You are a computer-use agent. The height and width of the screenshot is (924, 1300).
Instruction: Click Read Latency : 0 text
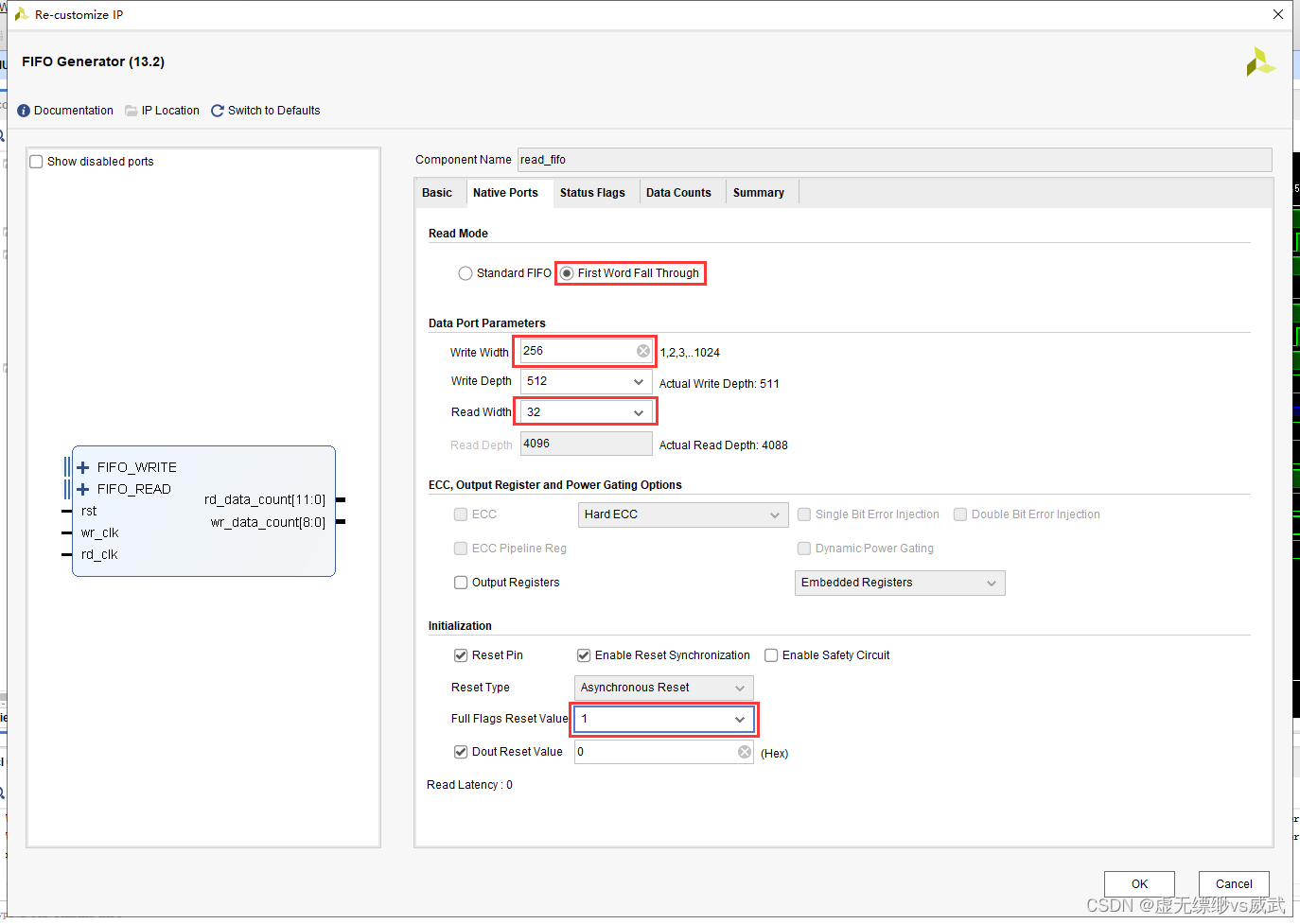[x=469, y=785]
